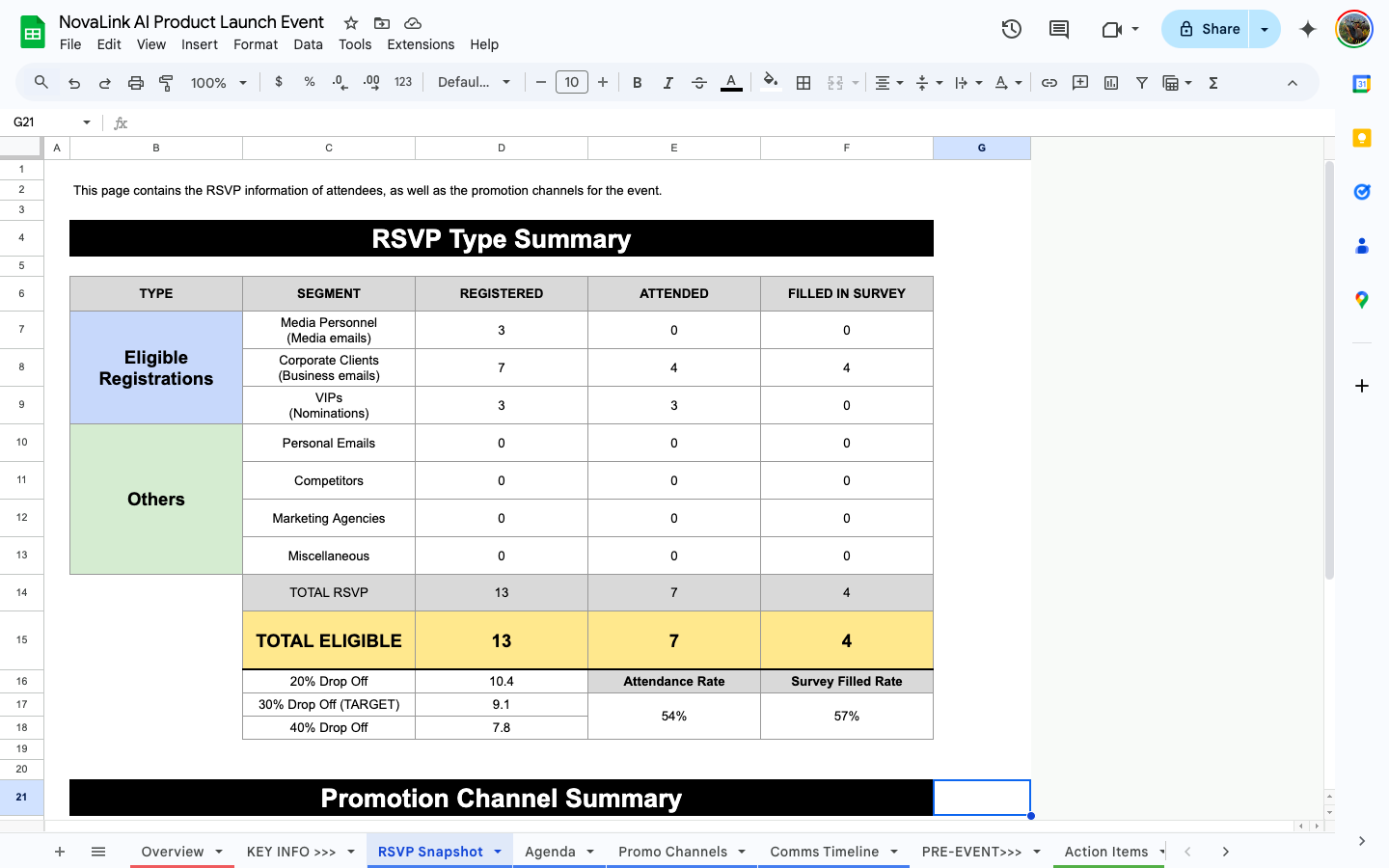Search the menus with the magnifier icon
This screenshot has height=868, width=1389.
41,83
